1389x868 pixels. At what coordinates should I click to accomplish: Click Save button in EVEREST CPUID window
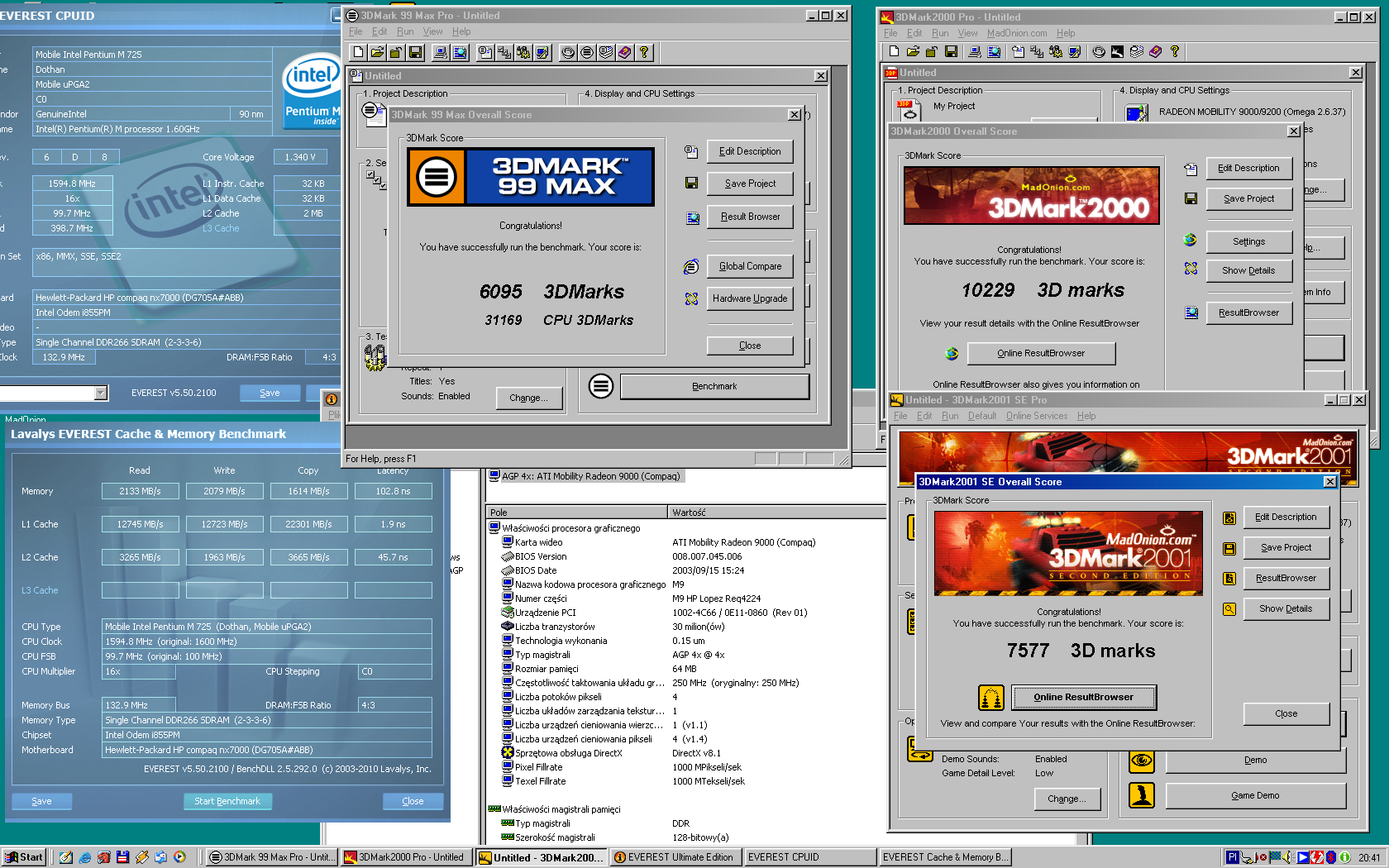[x=270, y=393]
